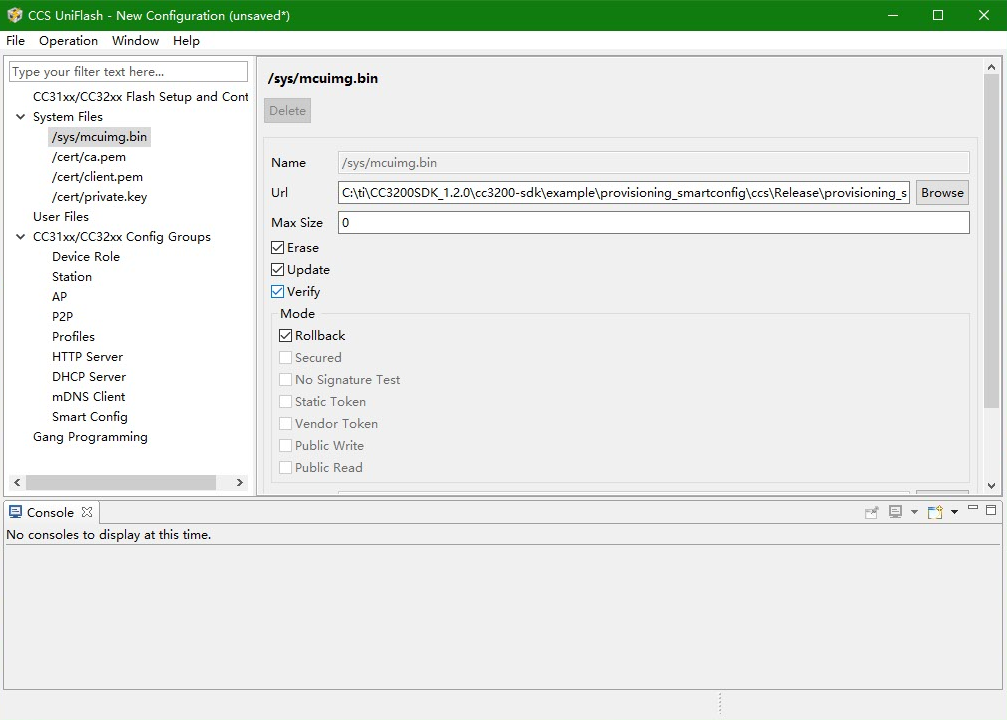Select /sys/mcuimg.bin in the tree

pyautogui.click(x=100, y=136)
